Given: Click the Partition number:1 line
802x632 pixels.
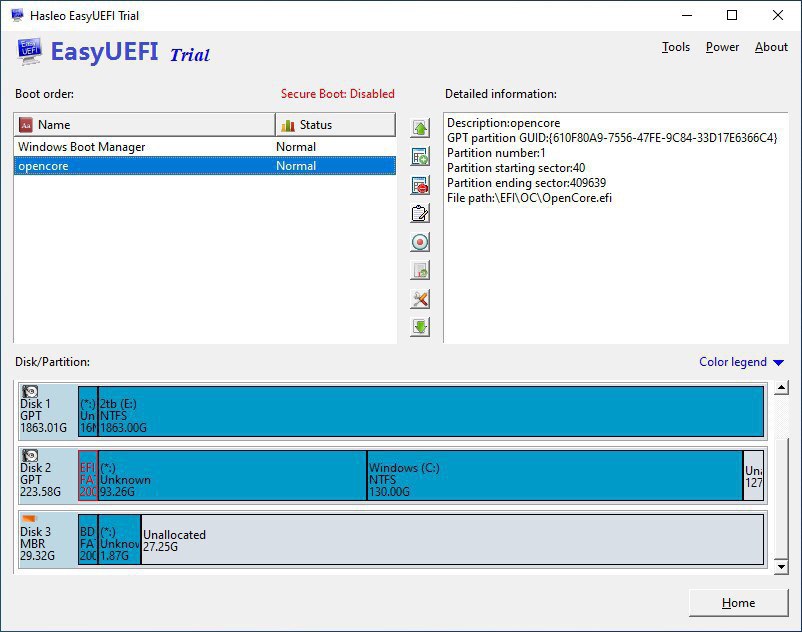Looking at the screenshot, I should point(496,153).
